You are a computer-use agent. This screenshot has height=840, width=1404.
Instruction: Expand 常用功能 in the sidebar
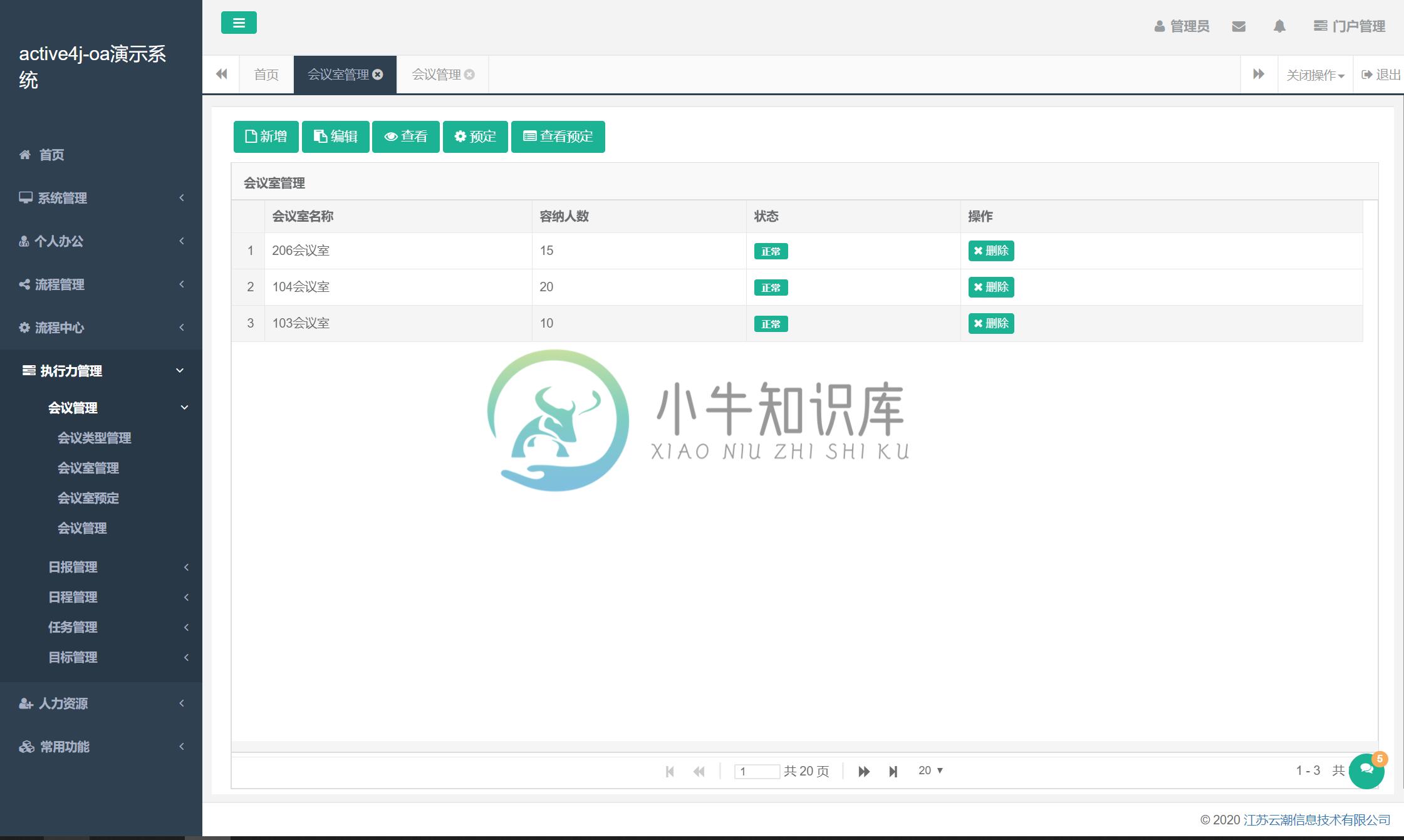click(101, 747)
